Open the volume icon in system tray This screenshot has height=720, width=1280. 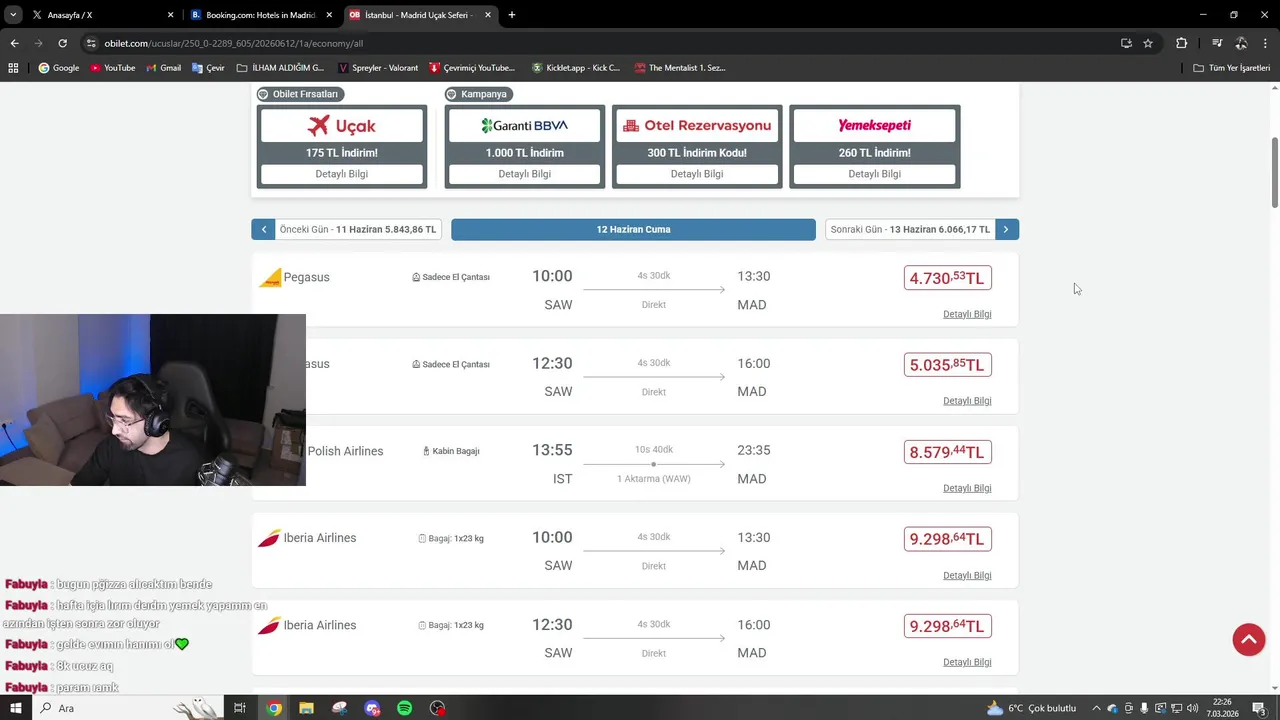[x=1192, y=708]
